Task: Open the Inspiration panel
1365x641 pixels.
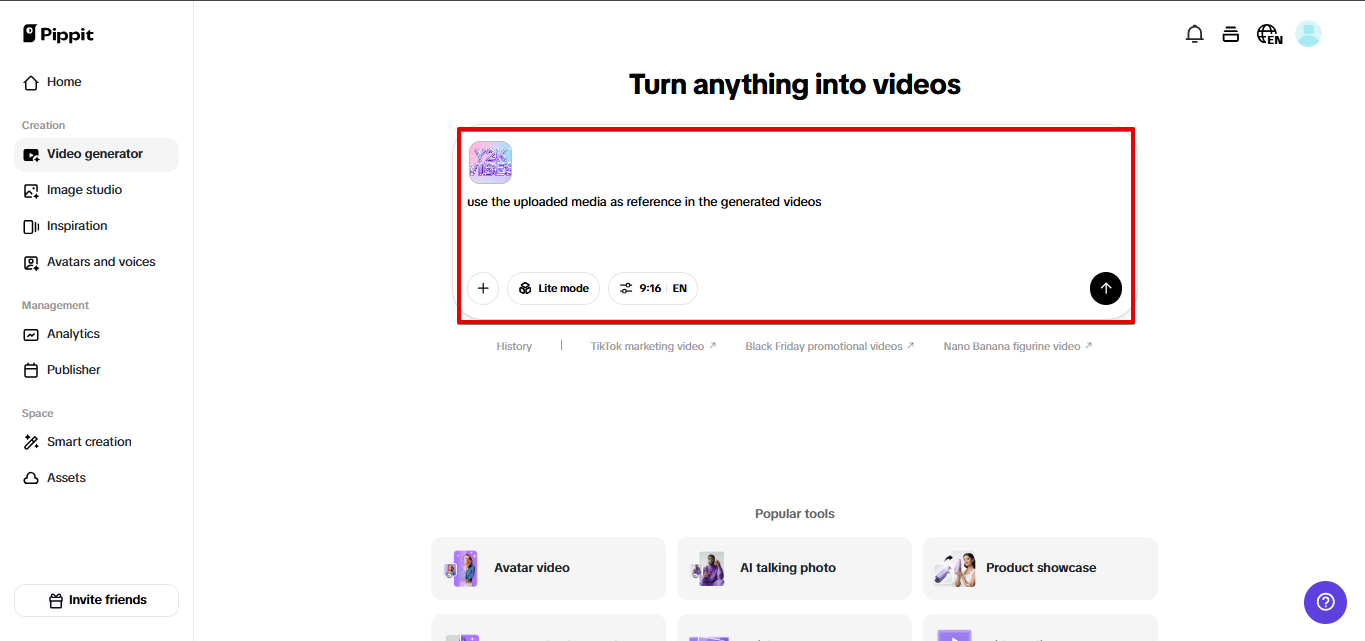Action: tap(77, 225)
